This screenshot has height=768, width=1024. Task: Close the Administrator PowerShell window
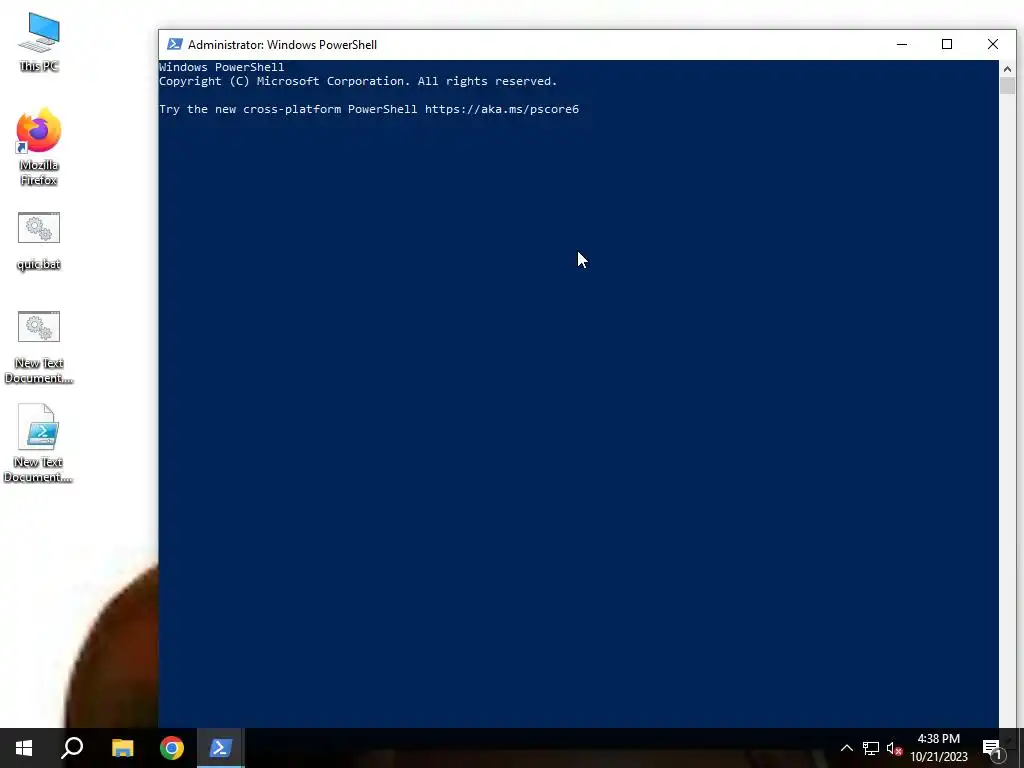(993, 44)
